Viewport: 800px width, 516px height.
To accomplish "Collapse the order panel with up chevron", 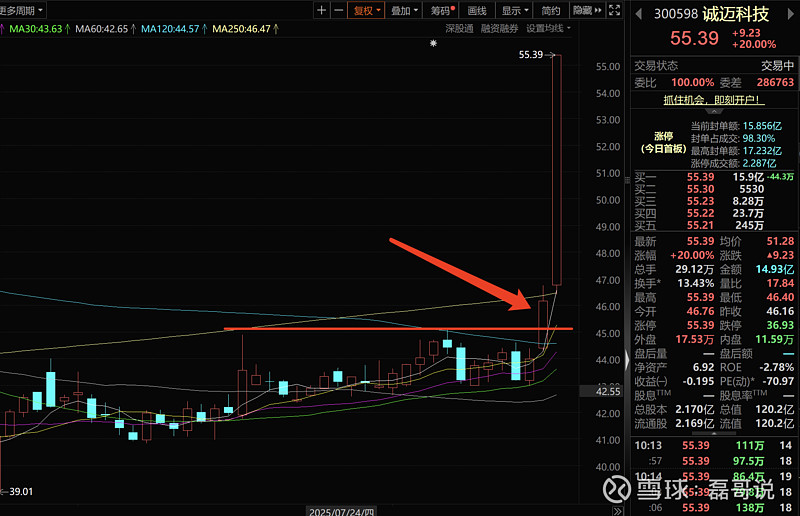I will (x=714, y=111).
